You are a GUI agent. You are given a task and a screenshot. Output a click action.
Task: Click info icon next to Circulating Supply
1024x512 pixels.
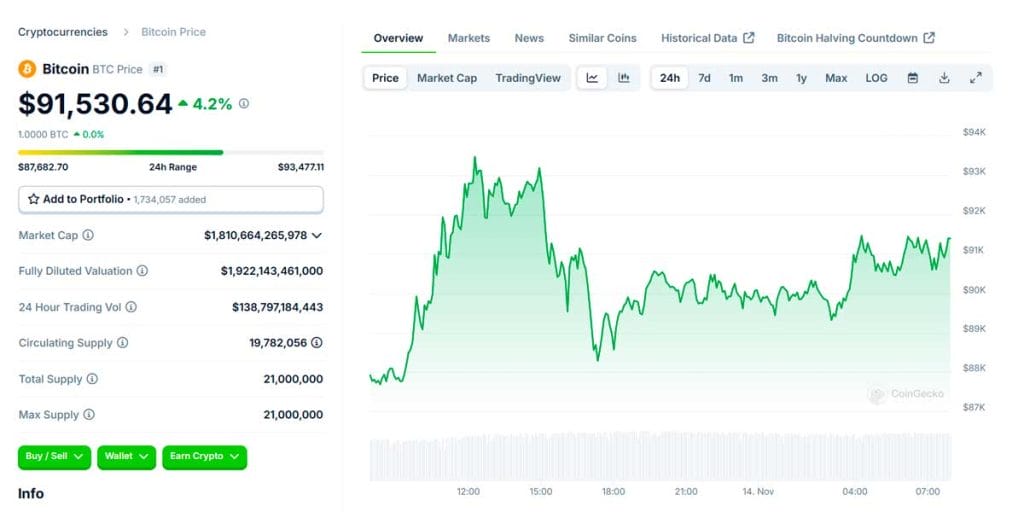pos(123,343)
